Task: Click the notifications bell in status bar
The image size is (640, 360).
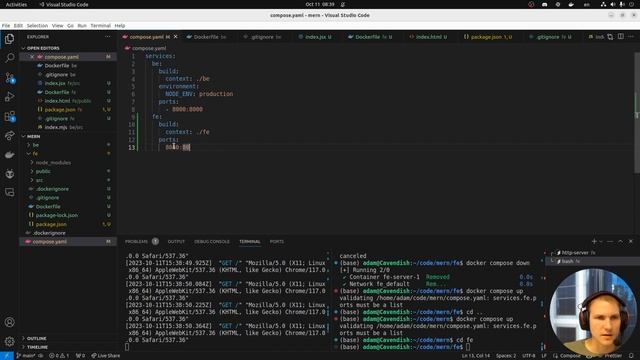Action: click(631, 356)
